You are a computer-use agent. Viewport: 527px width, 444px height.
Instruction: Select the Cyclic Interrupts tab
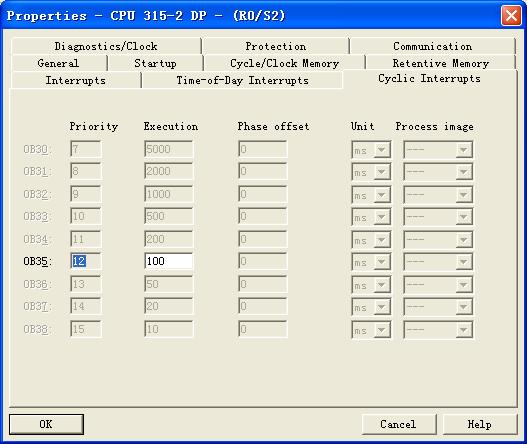[430, 79]
